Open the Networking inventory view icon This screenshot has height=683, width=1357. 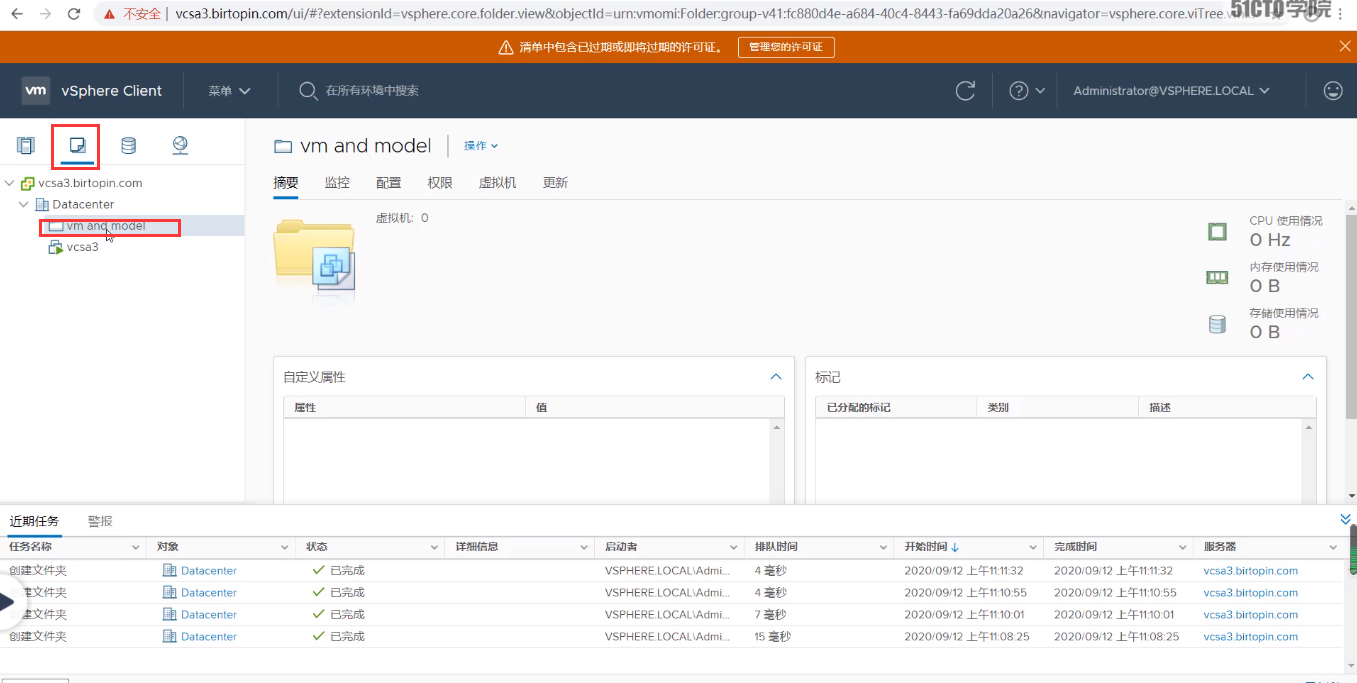click(x=180, y=146)
